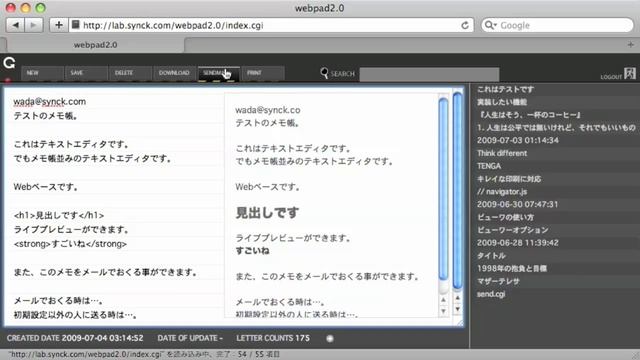Click the <strong>すごいね</strong> line in the editor
This screenshot has width=640, height=360.
point(70,244)
